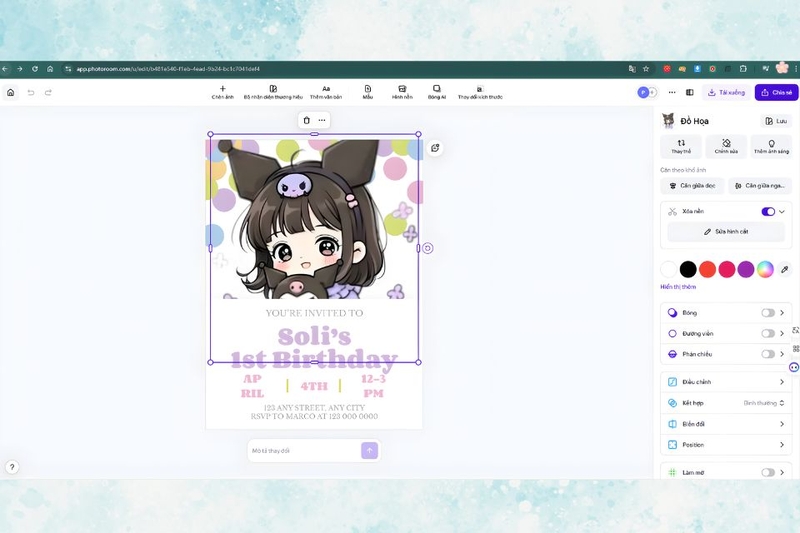Click the Đồ Họa layer thumbnail
Image resolution: width=800 pixels, height=533 pixels.
(x=668, y=121)
